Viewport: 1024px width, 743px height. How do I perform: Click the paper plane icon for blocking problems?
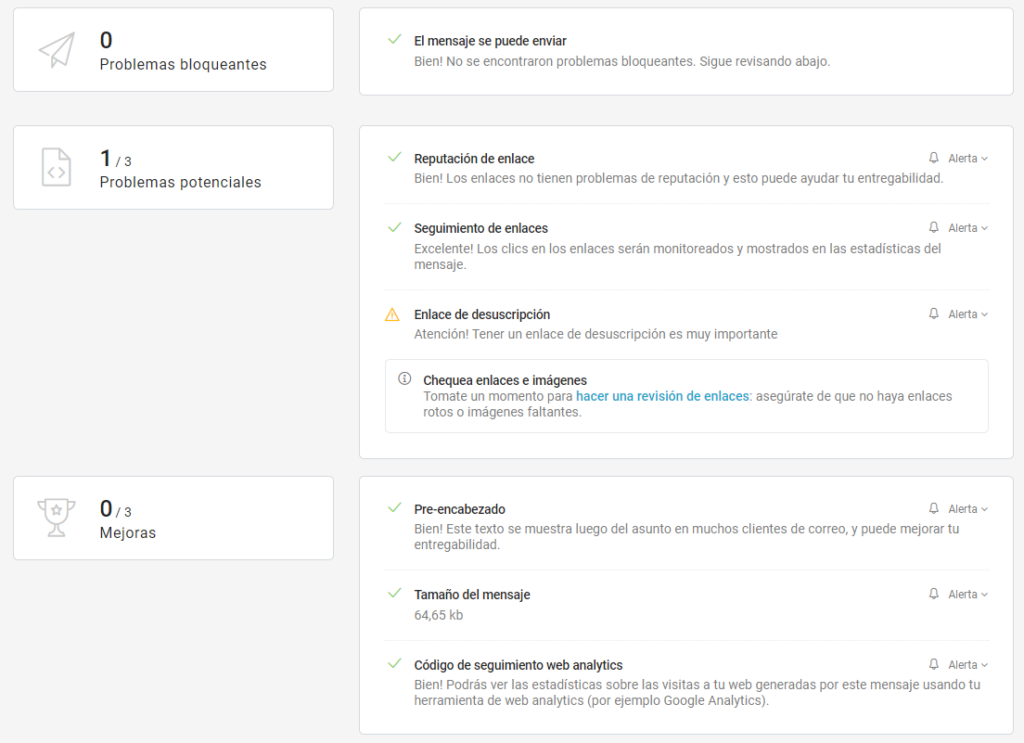pos(57,50)
